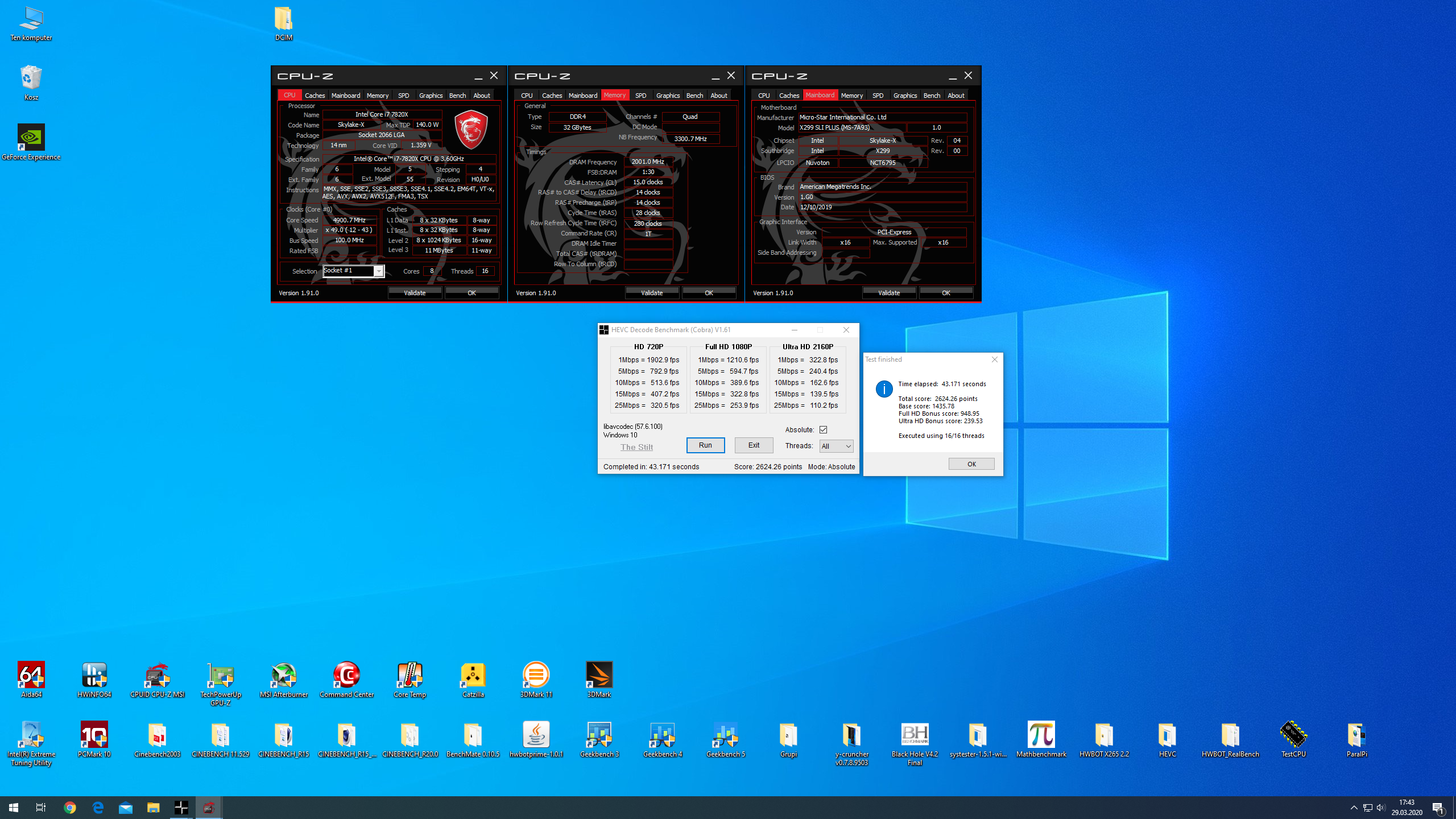Open Cinebench2003 folder icon
This screenshot has height=819, width=1456.
pos(158,739)
